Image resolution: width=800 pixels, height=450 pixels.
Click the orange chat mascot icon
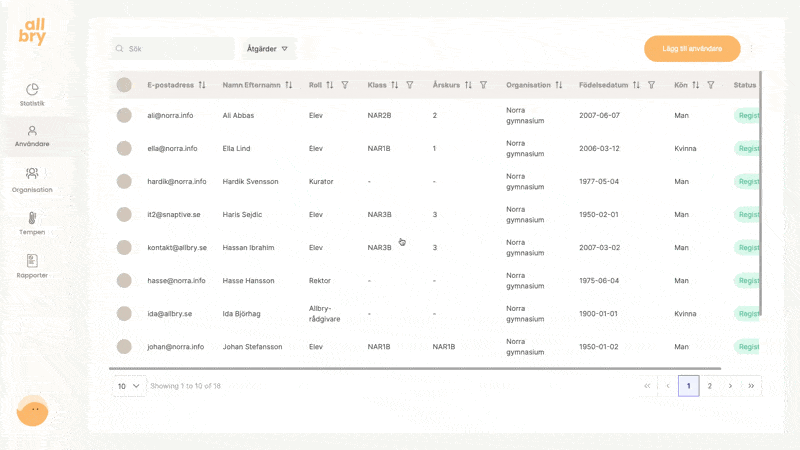click(32, 410)
